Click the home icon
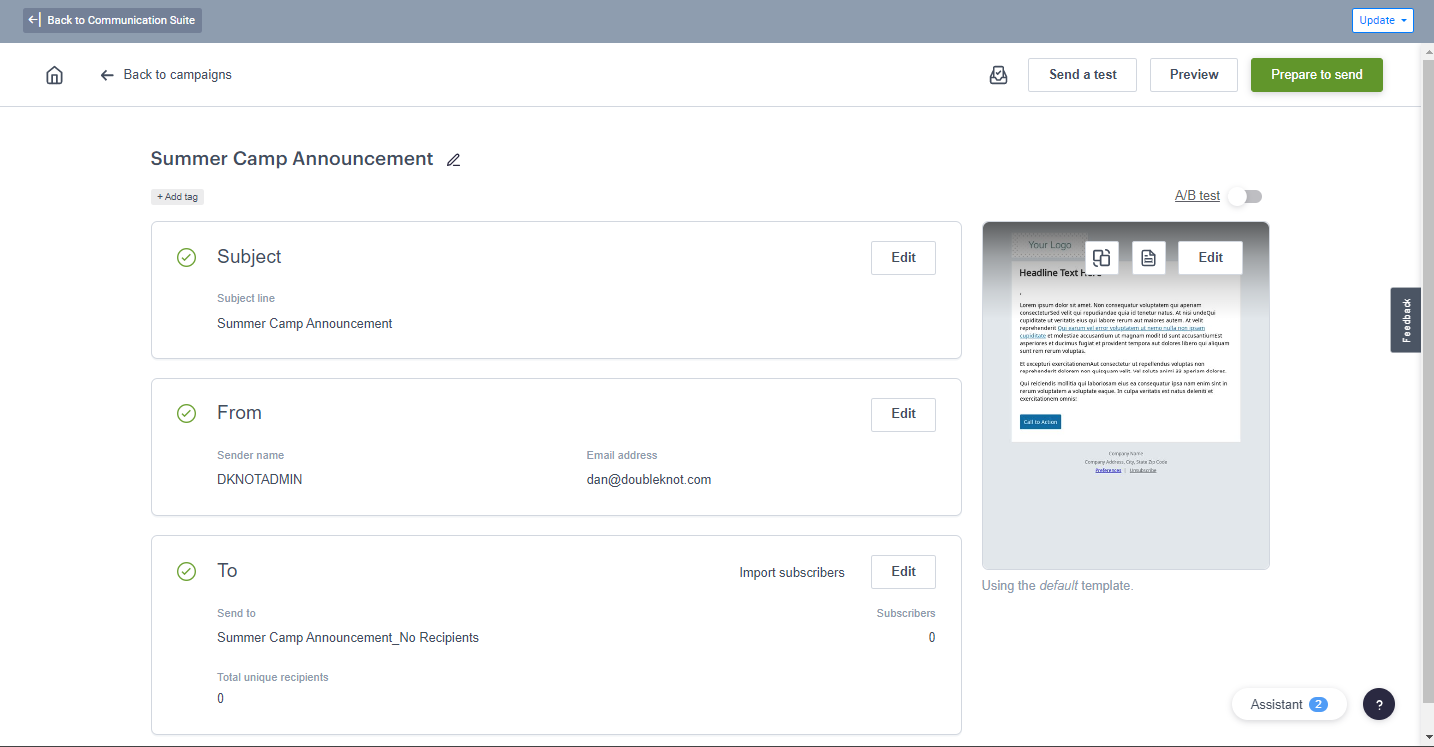Viewport: 1434px width, 747px height. pyautogui.click(x=54, y=75)
